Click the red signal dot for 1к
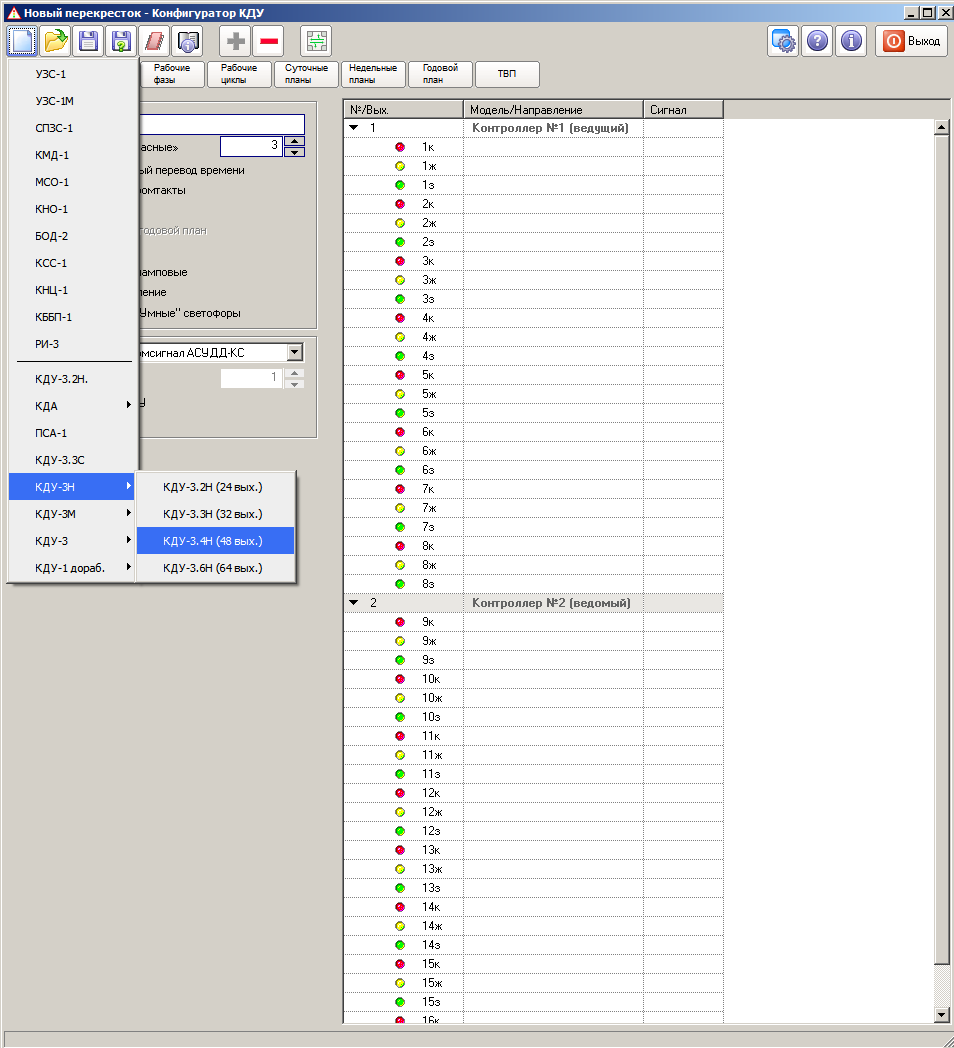 (400, 147)
